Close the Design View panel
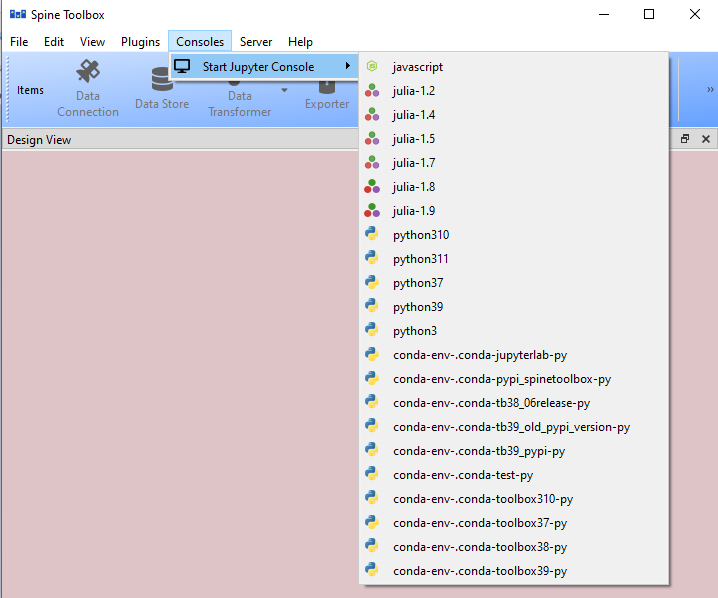 point(706,139)
